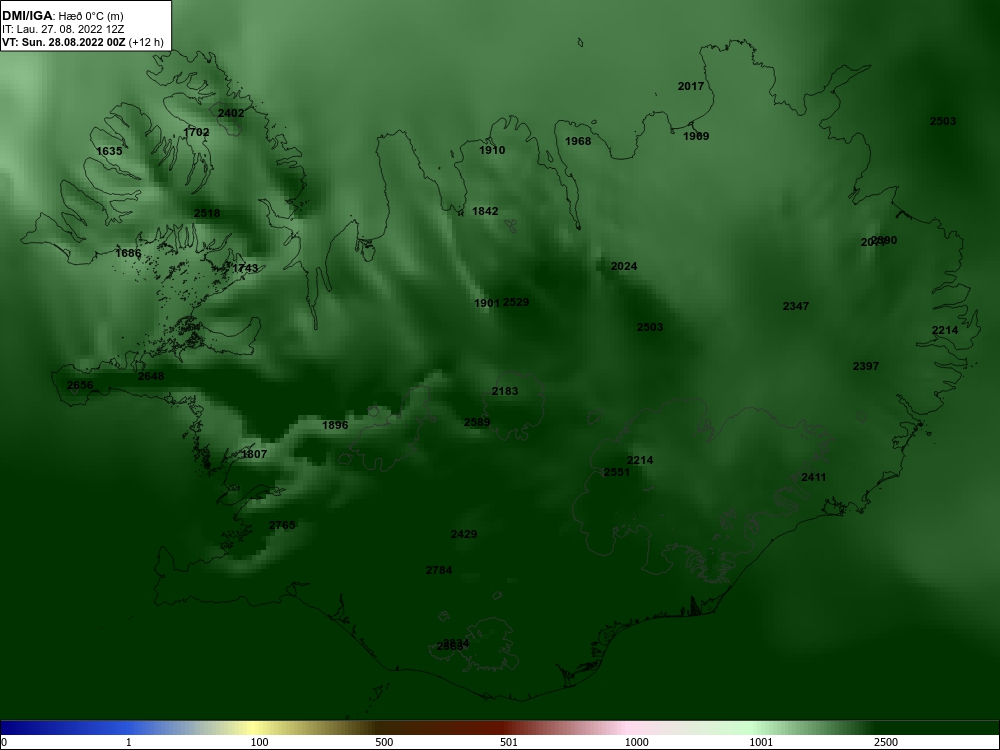Click the map title 'DMI/IGA: Hæð 0°C (m)'
This screenshot has height=750, width=1000.
click(x=62, y=16)
